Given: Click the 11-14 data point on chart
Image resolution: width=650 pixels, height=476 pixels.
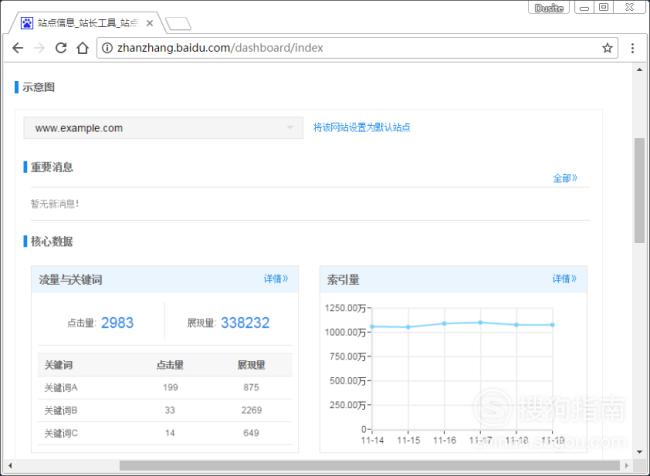Looking at the screenshot, I should 372,327.
